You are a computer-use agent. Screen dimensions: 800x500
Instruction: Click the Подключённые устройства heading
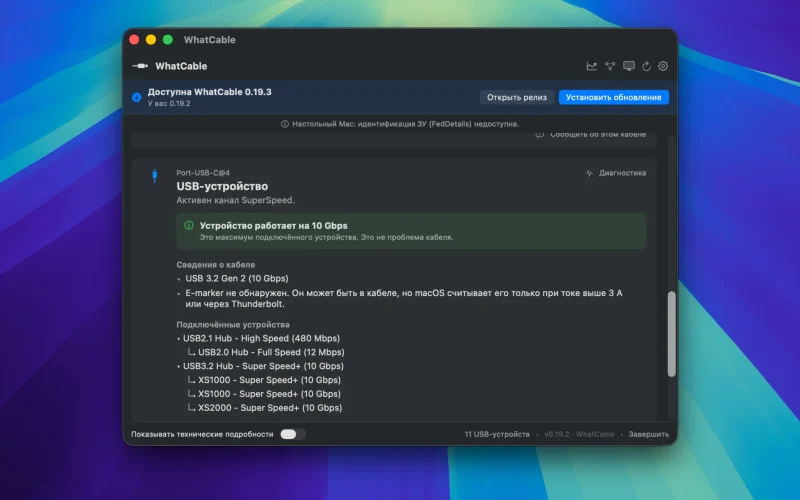coord(233,324)
